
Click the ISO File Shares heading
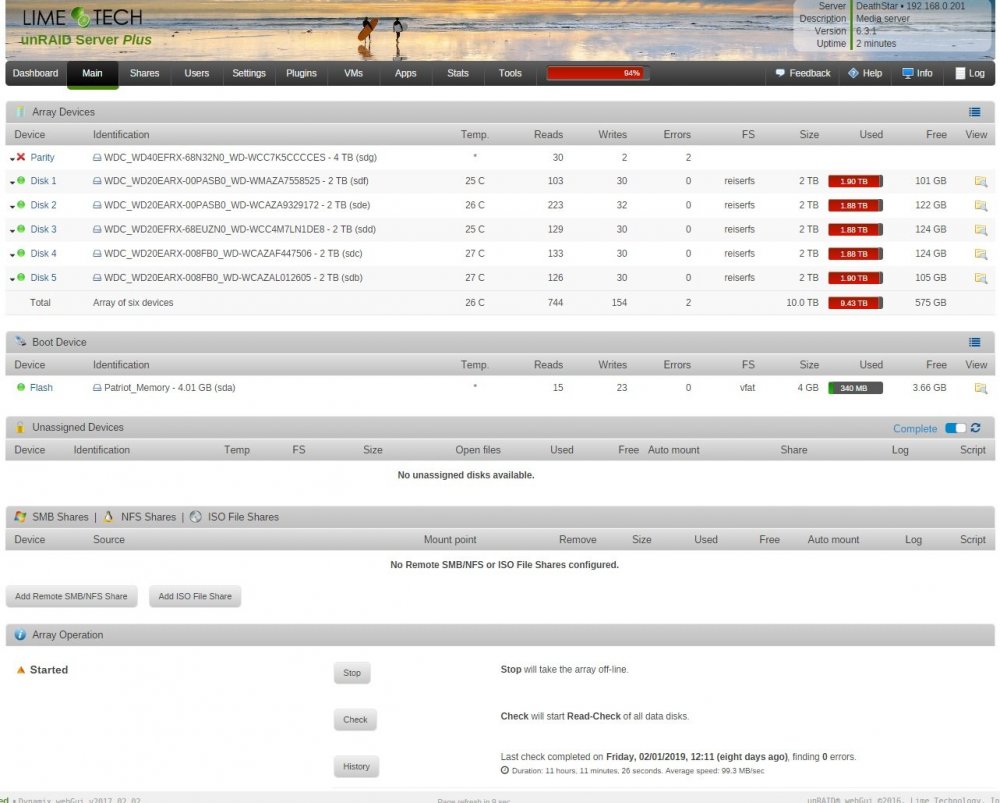click(x=243, y=517)
